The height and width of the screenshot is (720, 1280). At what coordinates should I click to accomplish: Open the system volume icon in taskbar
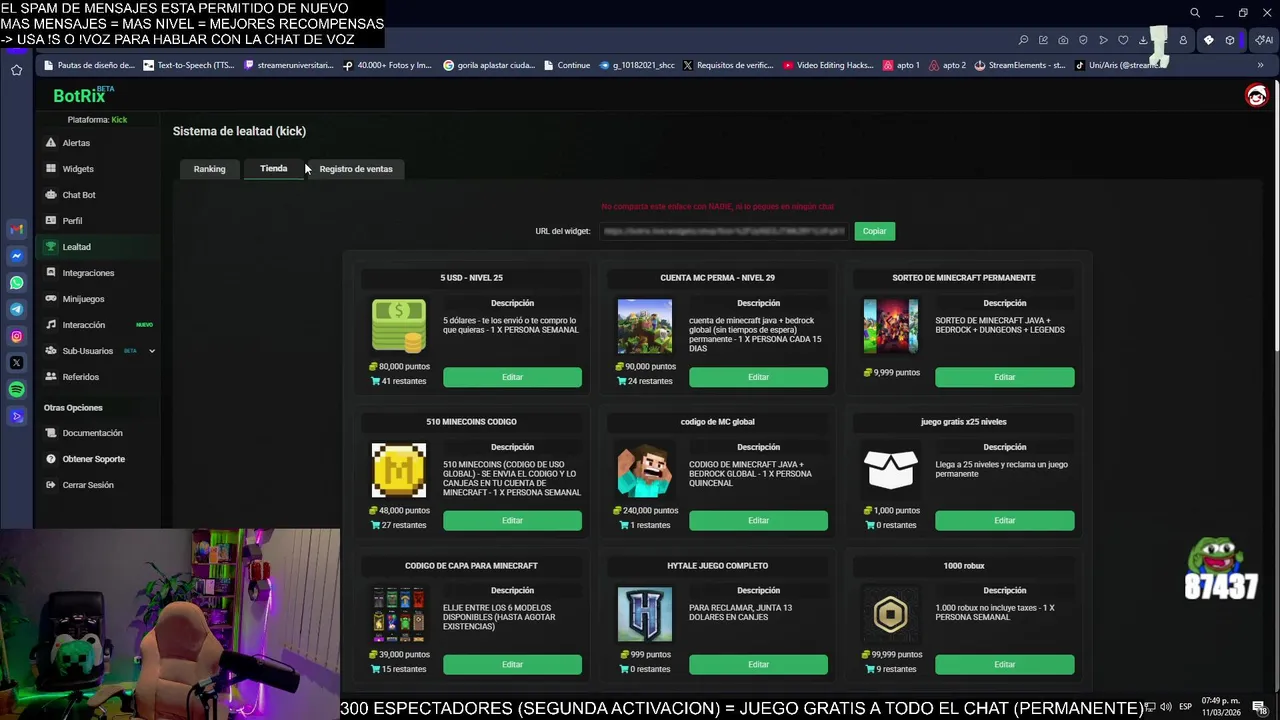tap(1165, 707)
